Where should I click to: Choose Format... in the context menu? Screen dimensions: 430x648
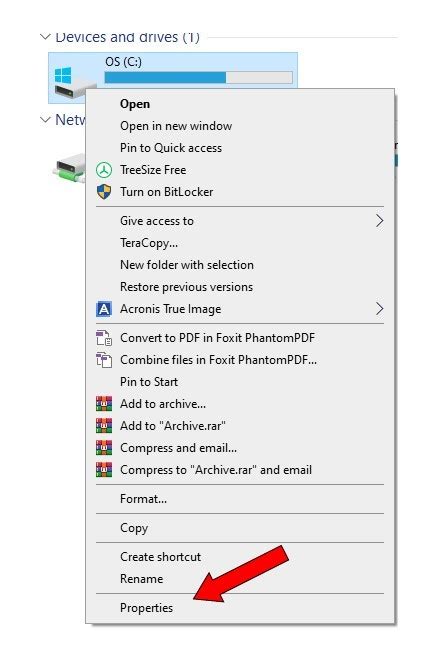[143, 499]
